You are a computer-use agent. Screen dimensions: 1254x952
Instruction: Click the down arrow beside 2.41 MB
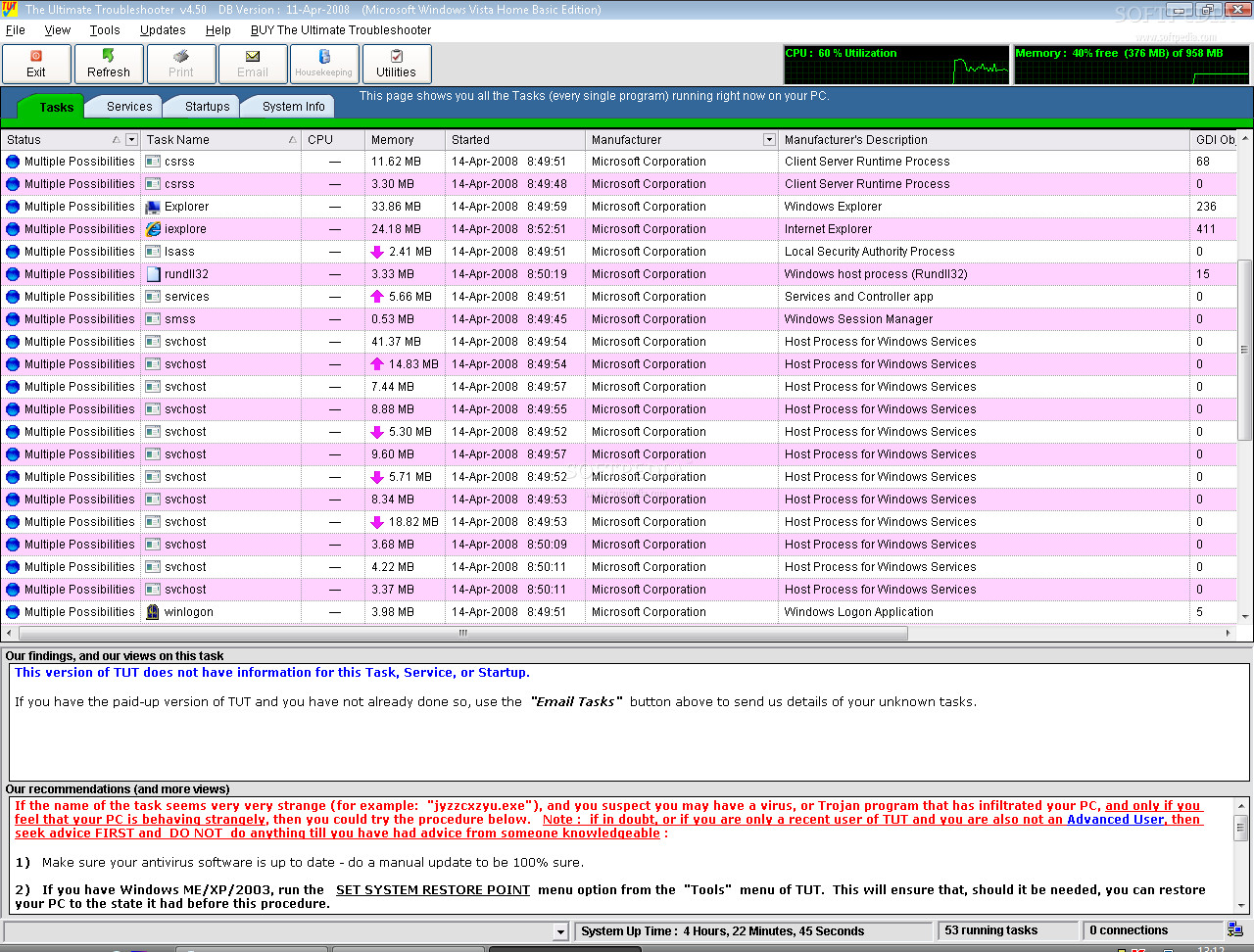pos(377,252)
